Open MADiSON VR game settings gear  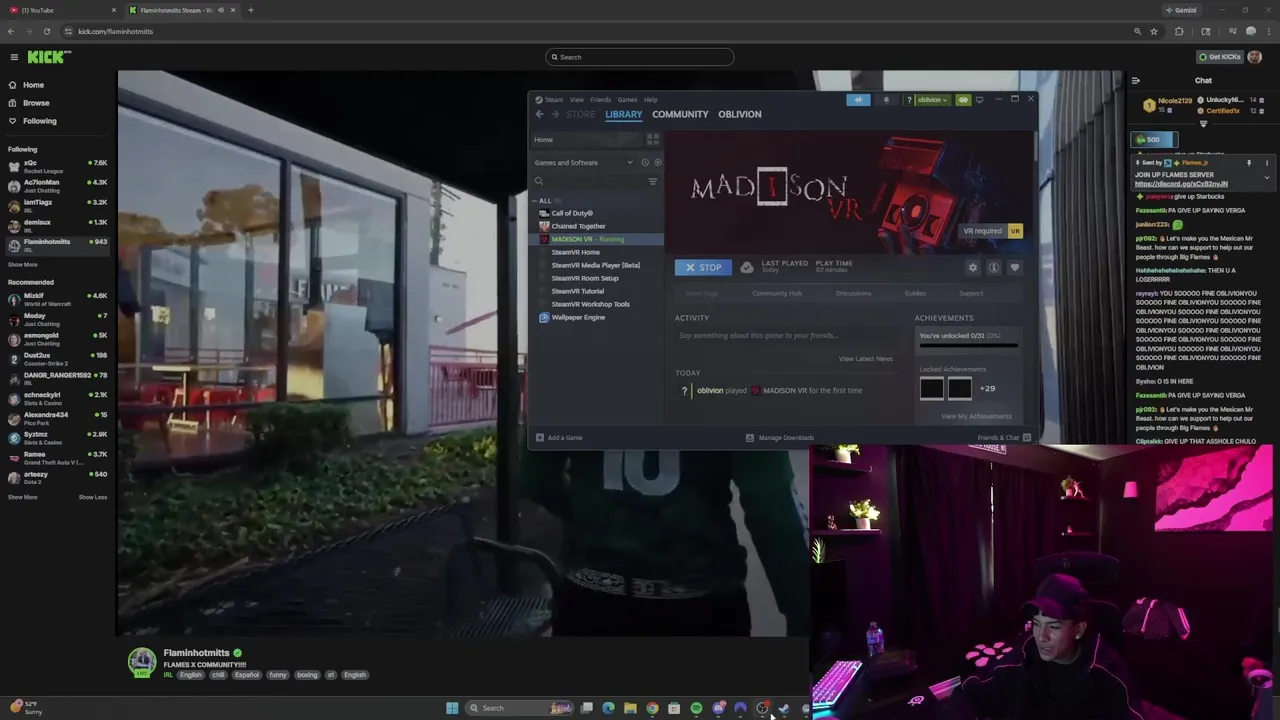(972, 267)
